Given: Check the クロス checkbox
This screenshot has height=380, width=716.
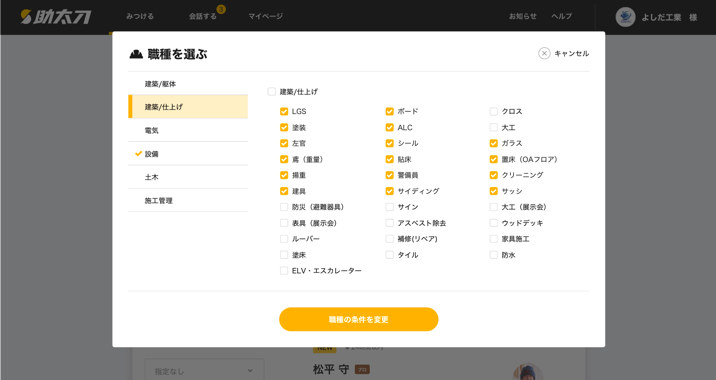Looking at the screenshot, I should (x=494, y=111).
